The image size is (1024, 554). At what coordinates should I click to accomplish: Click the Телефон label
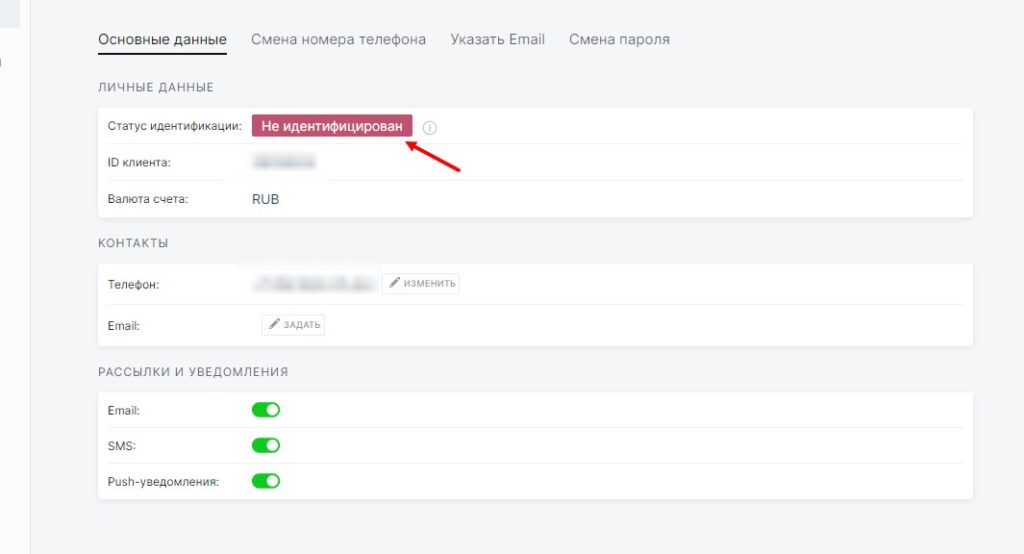coord(133,284)
